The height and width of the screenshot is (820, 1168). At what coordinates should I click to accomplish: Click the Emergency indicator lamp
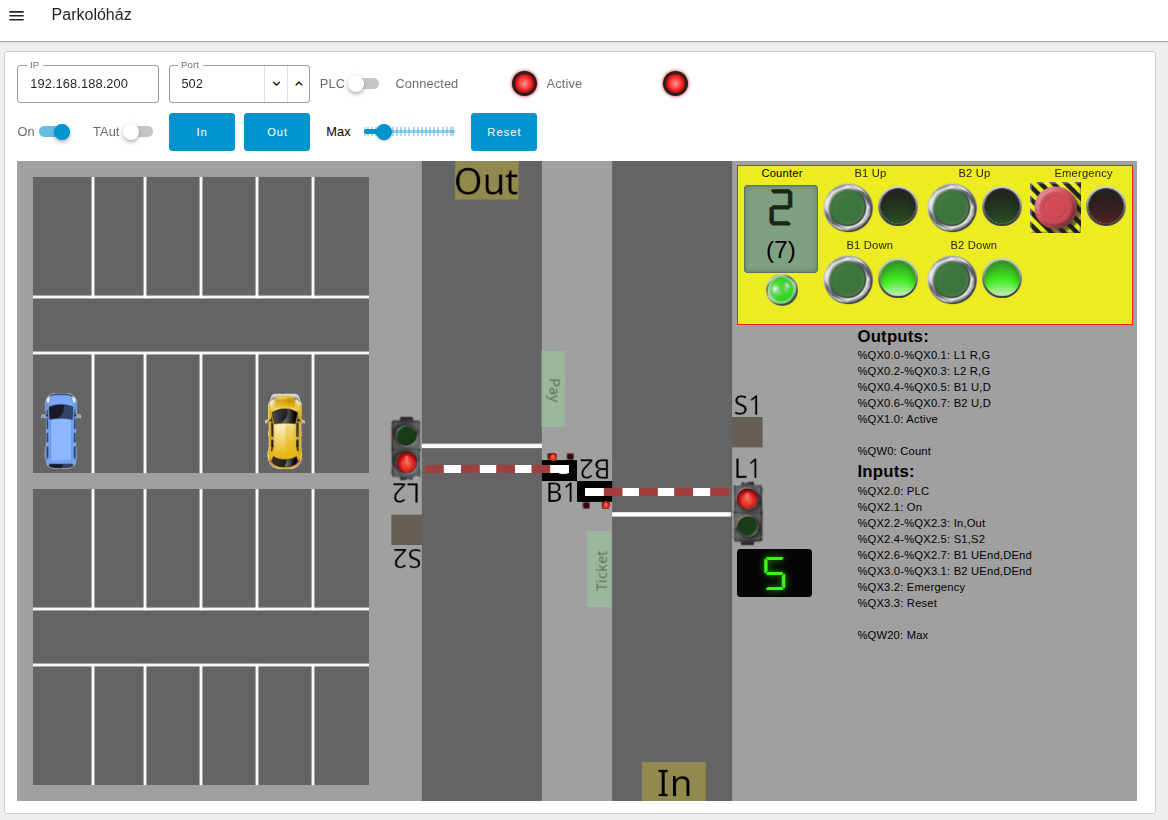tap(1106, 206)
